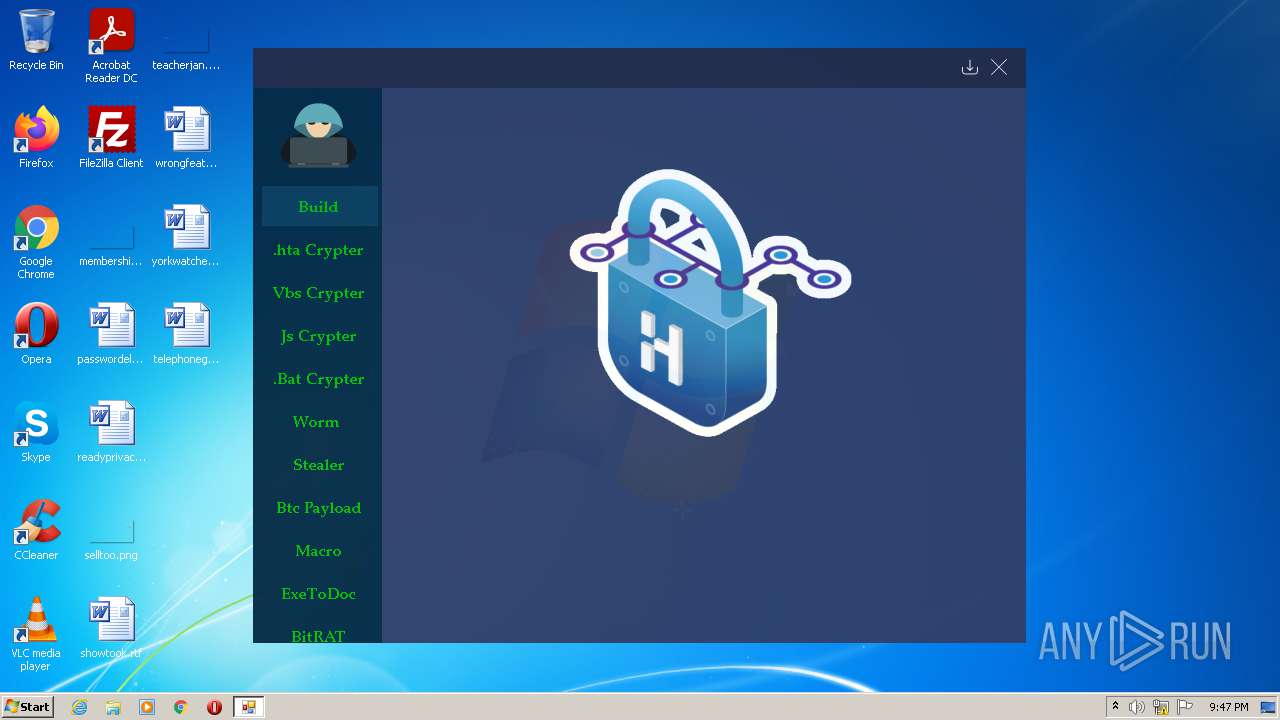Open the wrongfeat Word document
1280x720 pixels.
(x=186, y=138)
